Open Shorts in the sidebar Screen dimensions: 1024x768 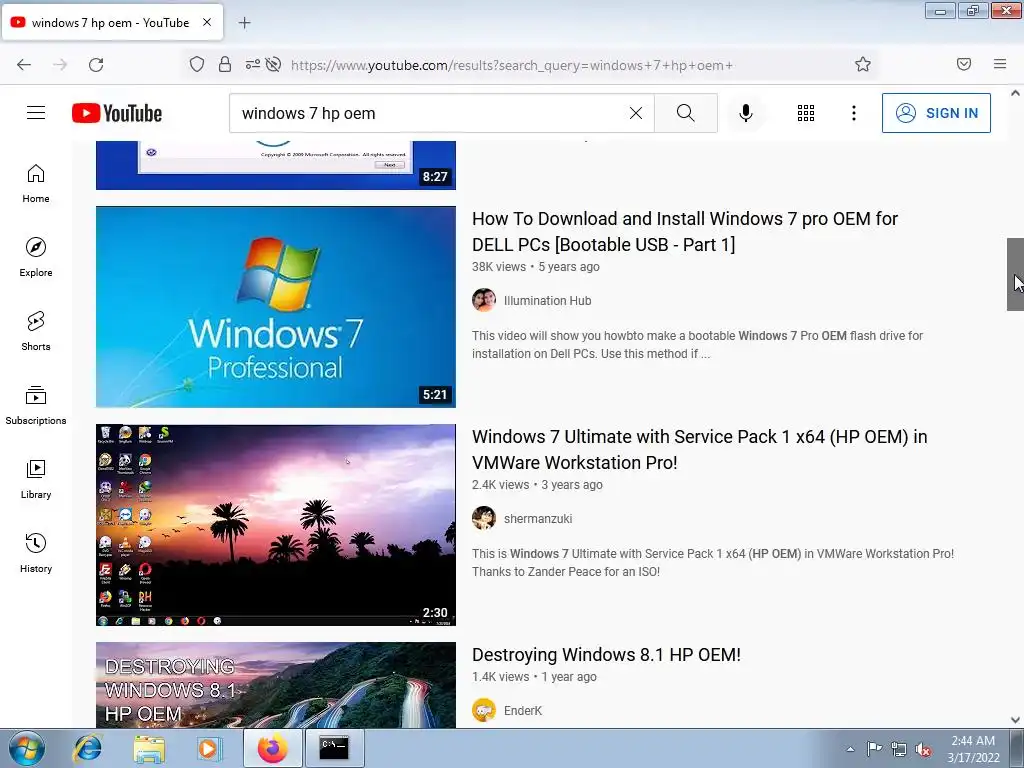tap(36, 331)
